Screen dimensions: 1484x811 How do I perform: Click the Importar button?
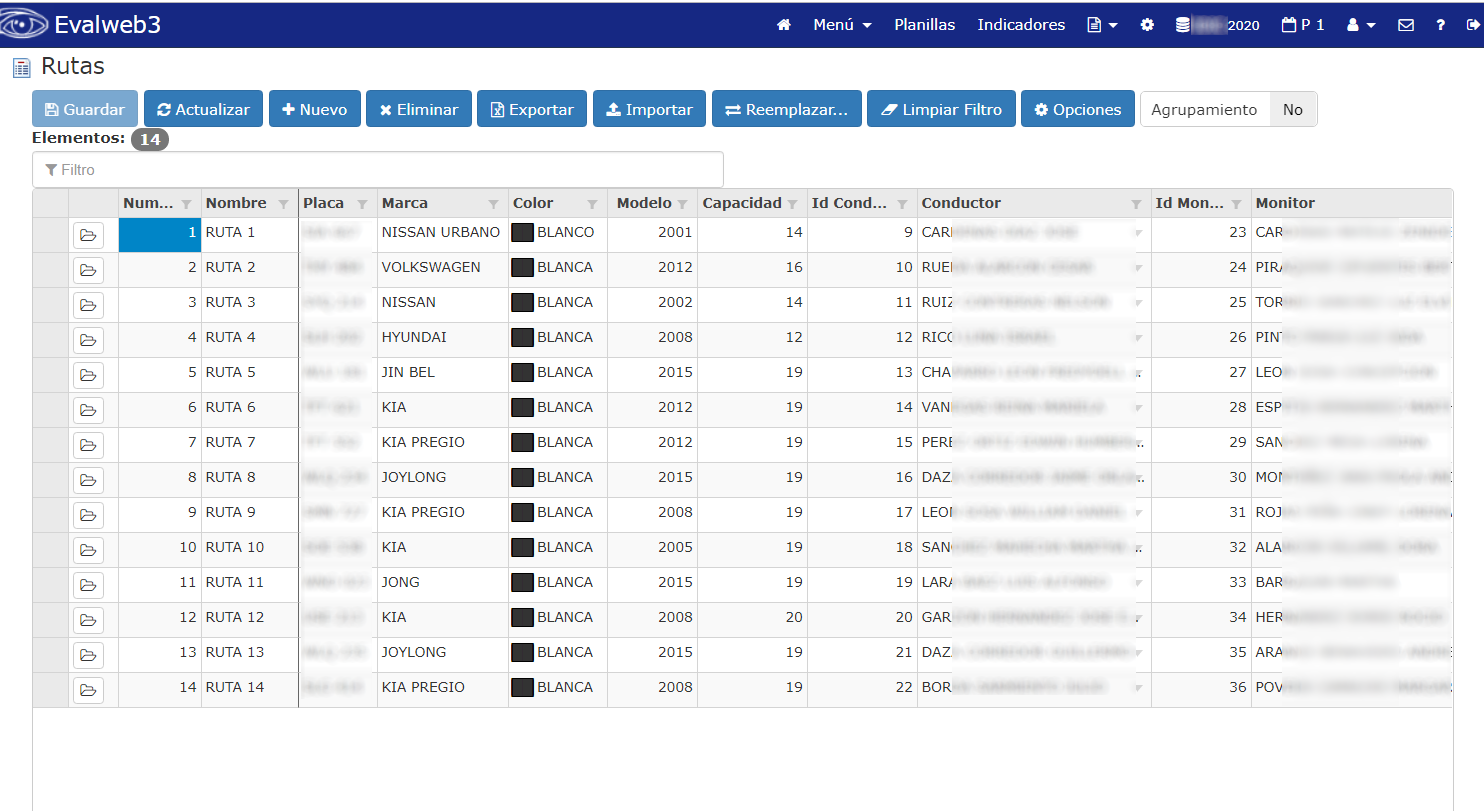pyautogui.click(x=650, y=109)
